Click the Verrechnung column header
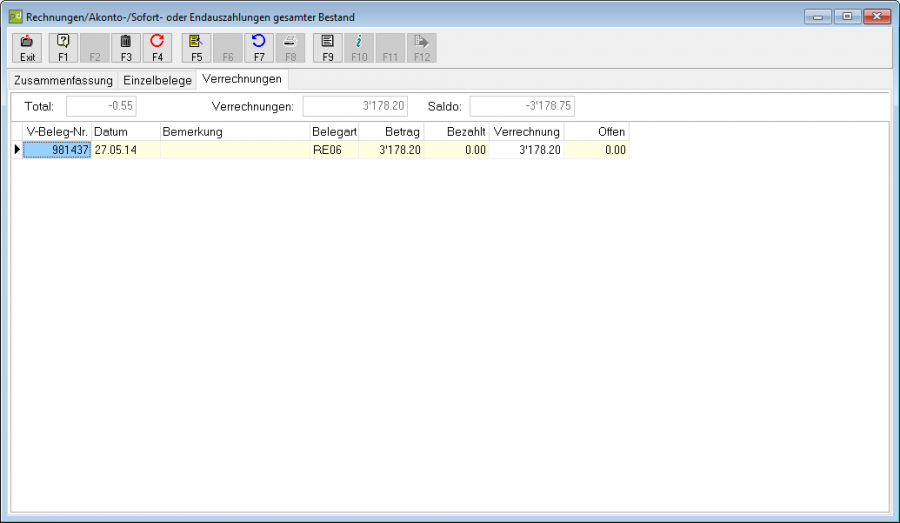The width and height of the screenshot is (900, 523). tap(526, 132)
